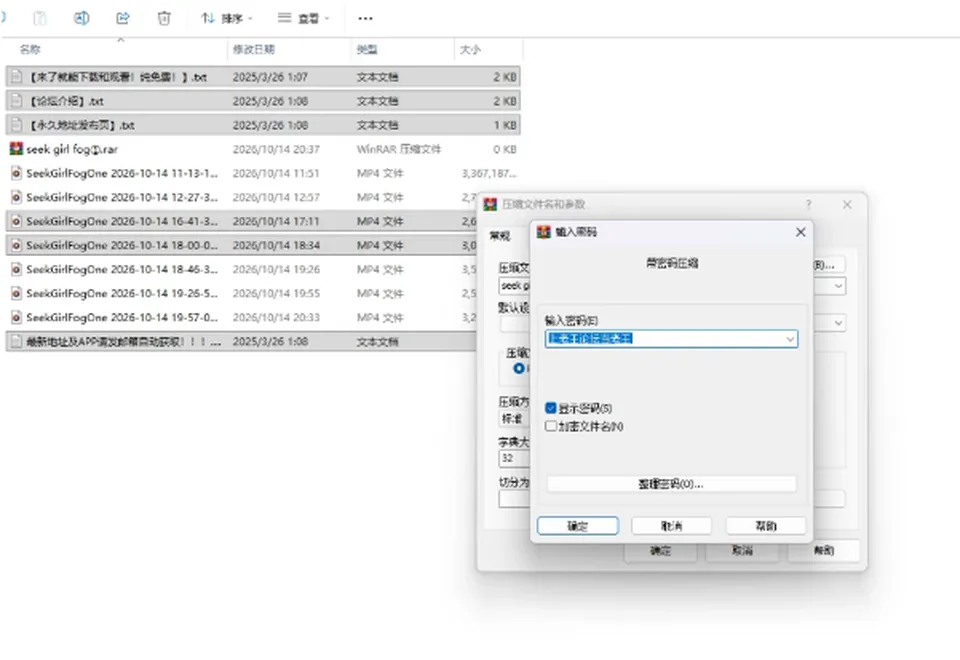Image resolution: width=960 pixels, height=660 pixels.
Task: Click 取消 (Cancel) in the back archive dialog
Action: tap(742, 550)
